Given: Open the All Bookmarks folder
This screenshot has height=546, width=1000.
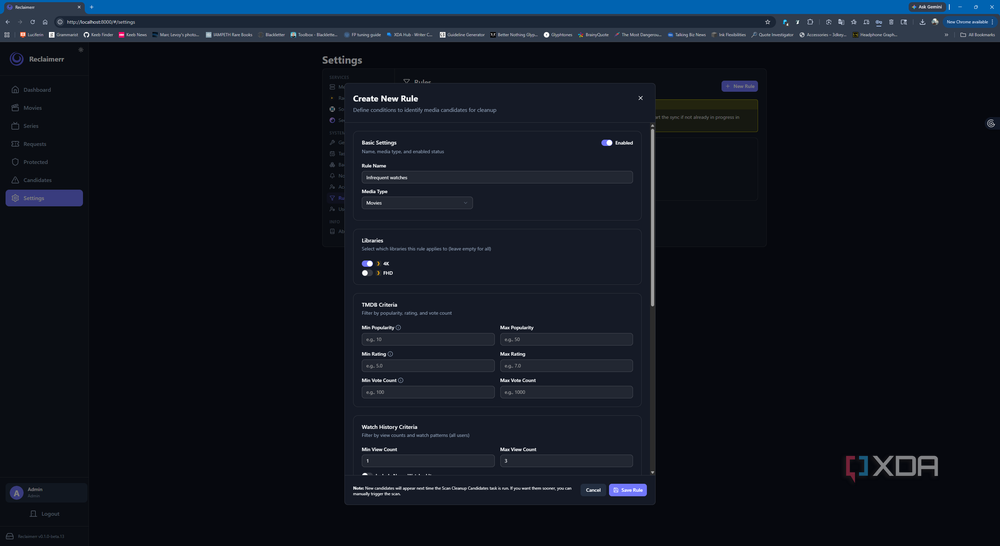Looking at the screenshot, I should point(978,34).
